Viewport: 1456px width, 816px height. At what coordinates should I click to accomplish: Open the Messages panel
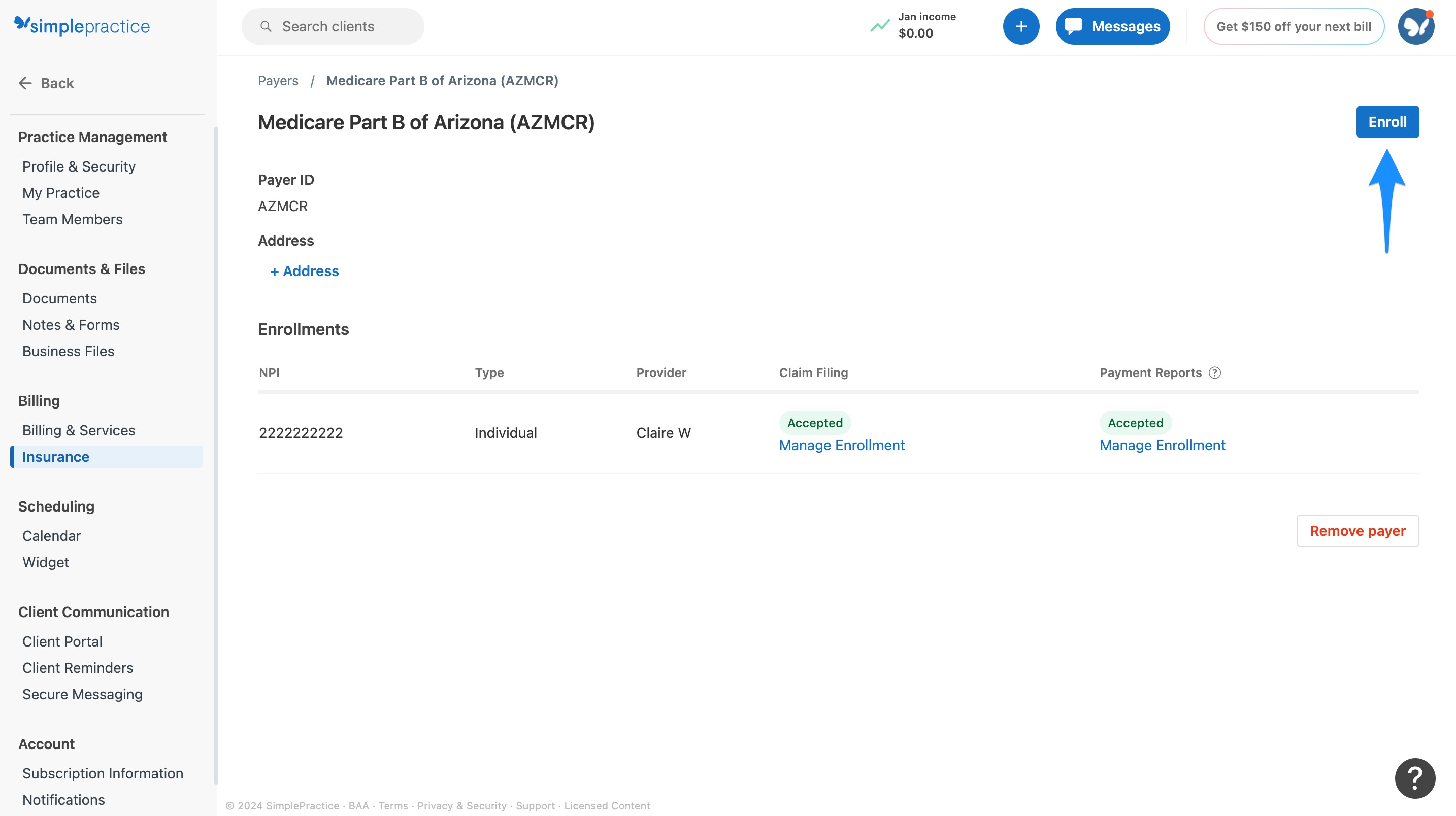(1112, 26)
